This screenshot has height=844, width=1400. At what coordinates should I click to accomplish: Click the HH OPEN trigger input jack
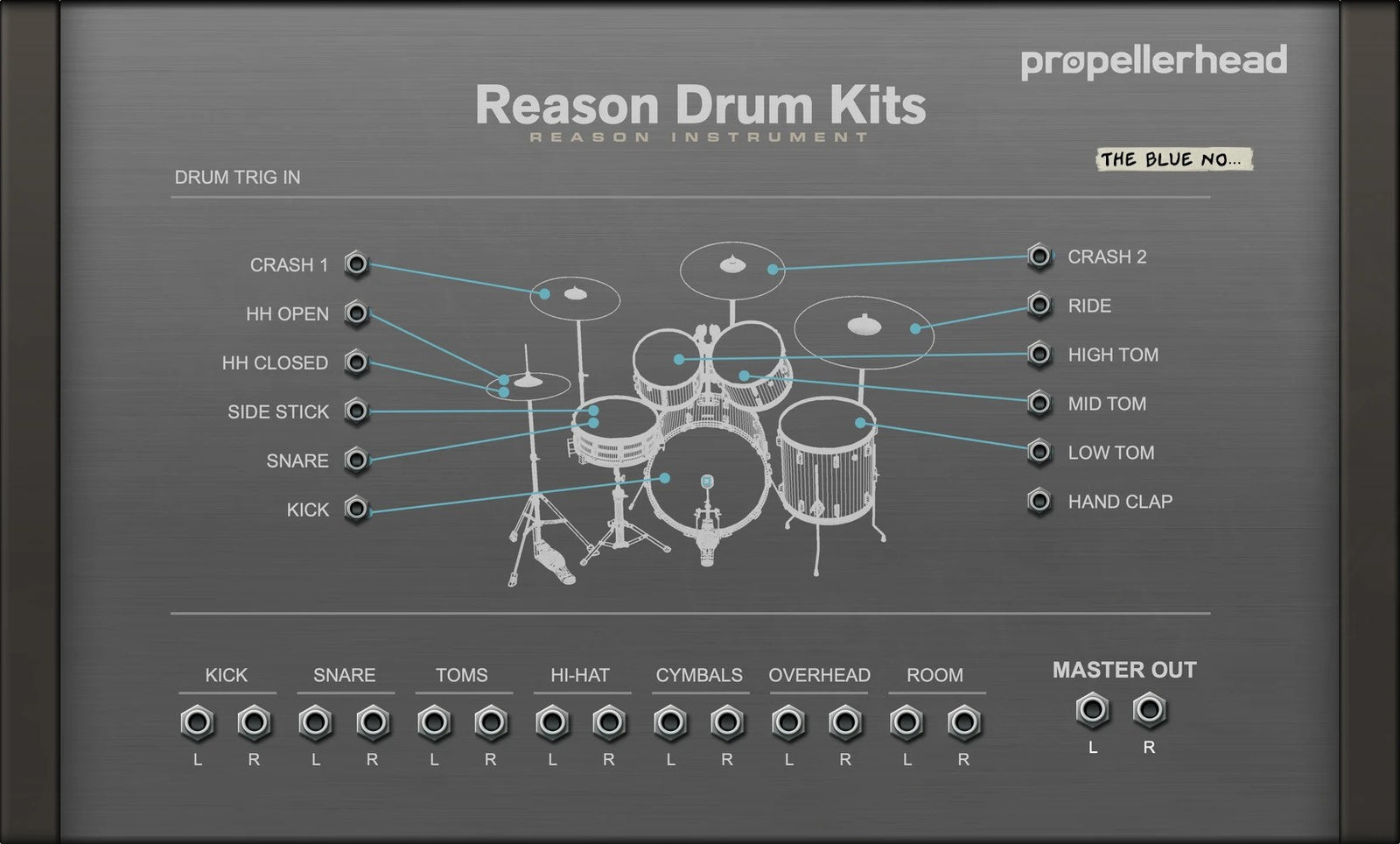tap(356, 313)
